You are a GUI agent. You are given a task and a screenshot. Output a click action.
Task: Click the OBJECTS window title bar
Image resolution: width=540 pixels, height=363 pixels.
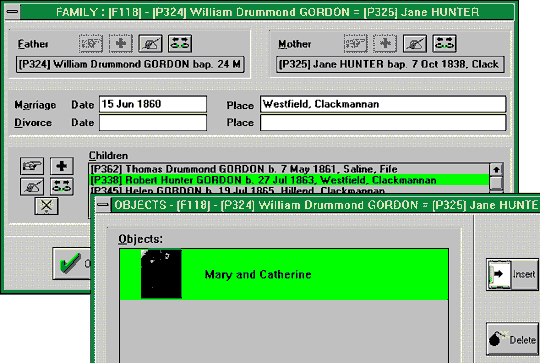point(325,205)
